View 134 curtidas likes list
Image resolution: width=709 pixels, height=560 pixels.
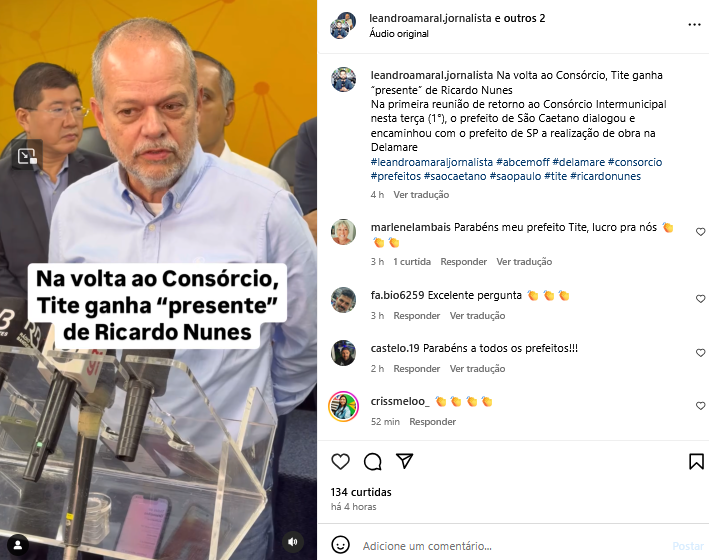tap(361, 492)
